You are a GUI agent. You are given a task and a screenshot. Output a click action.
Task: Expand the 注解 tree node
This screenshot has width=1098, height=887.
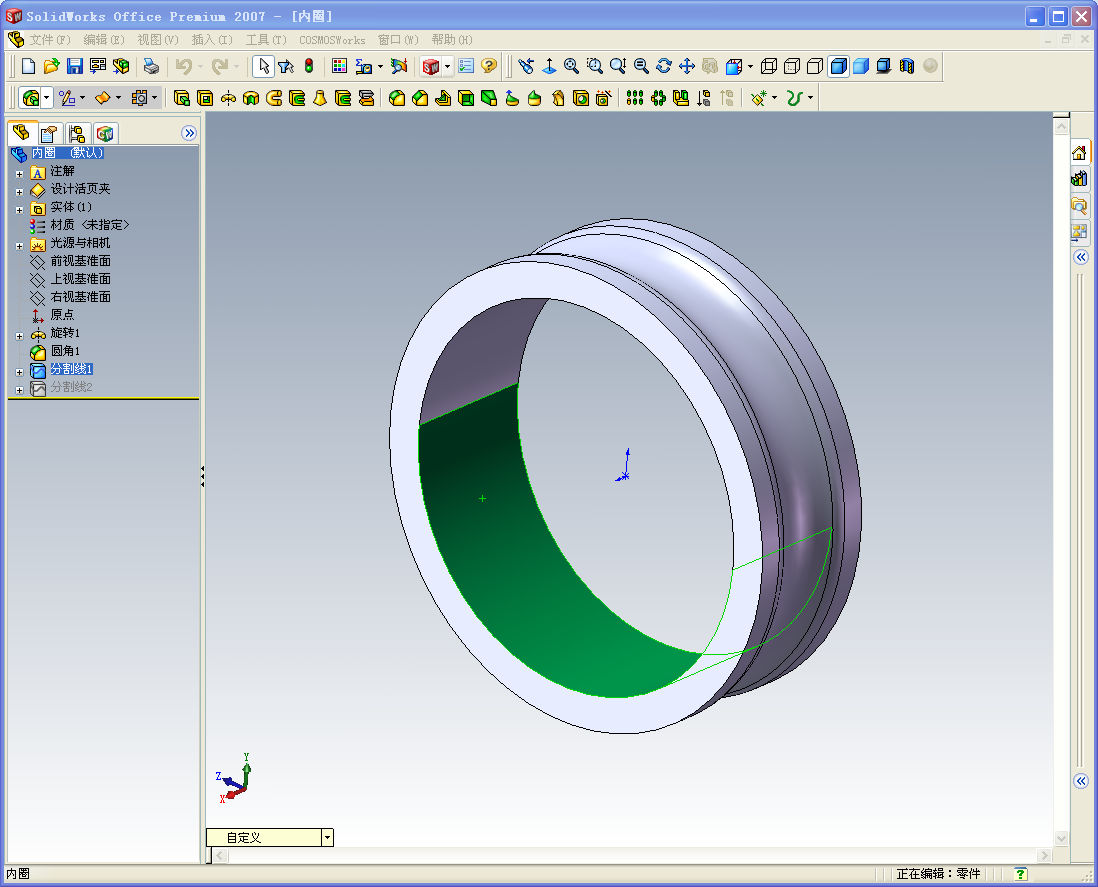(x=20, y=173)
